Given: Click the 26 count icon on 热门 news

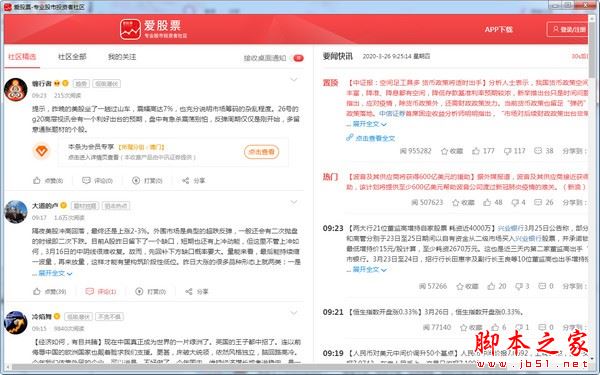Looking at the screenshot, I should point(544,202).
